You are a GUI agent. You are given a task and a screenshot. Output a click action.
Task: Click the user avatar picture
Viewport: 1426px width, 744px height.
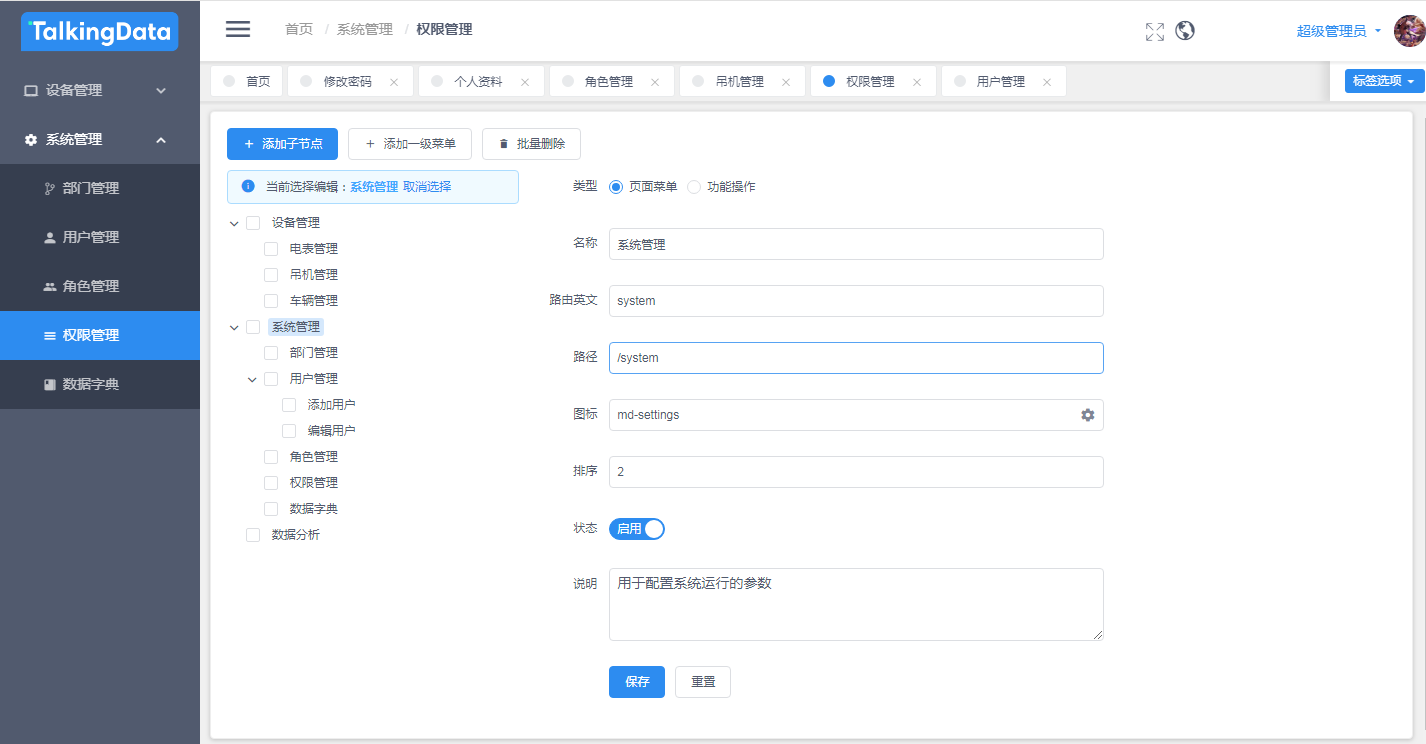1408,31
